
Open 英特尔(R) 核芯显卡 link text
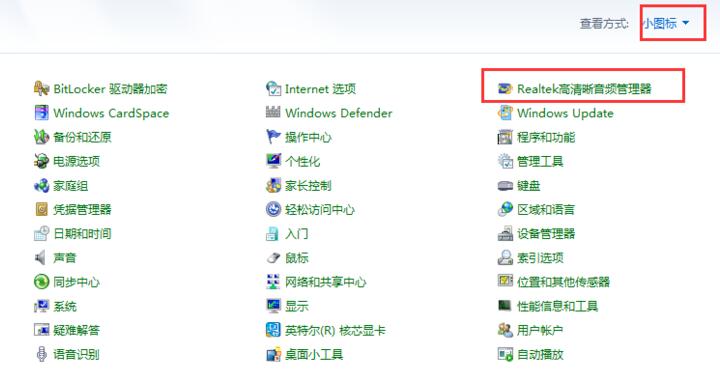[335, 330]
